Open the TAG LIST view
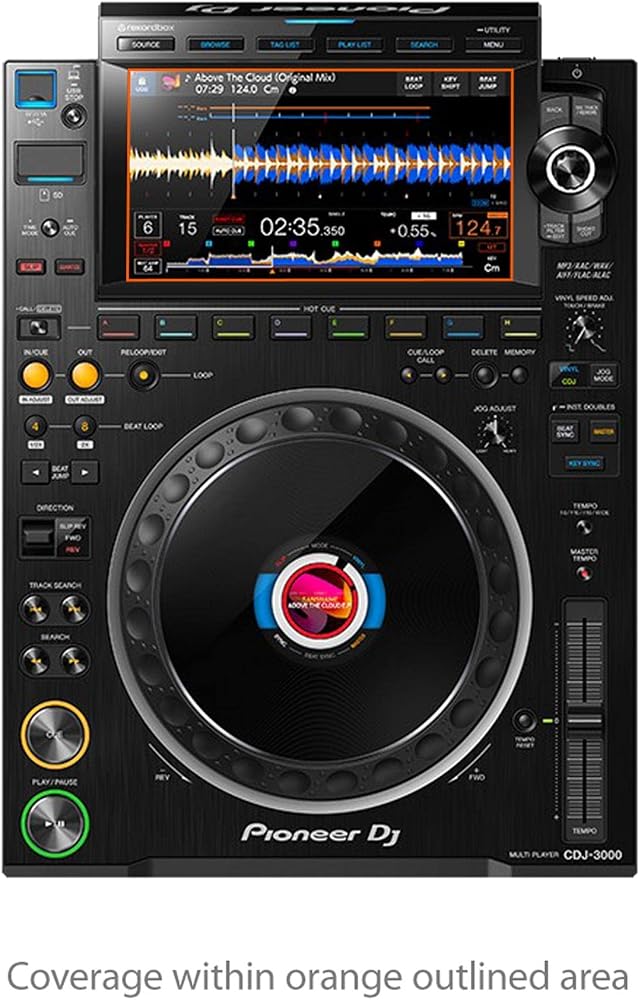 click(285, 45)
